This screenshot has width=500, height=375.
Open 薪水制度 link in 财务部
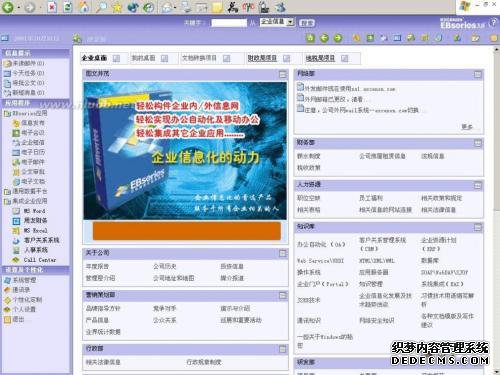309,156
